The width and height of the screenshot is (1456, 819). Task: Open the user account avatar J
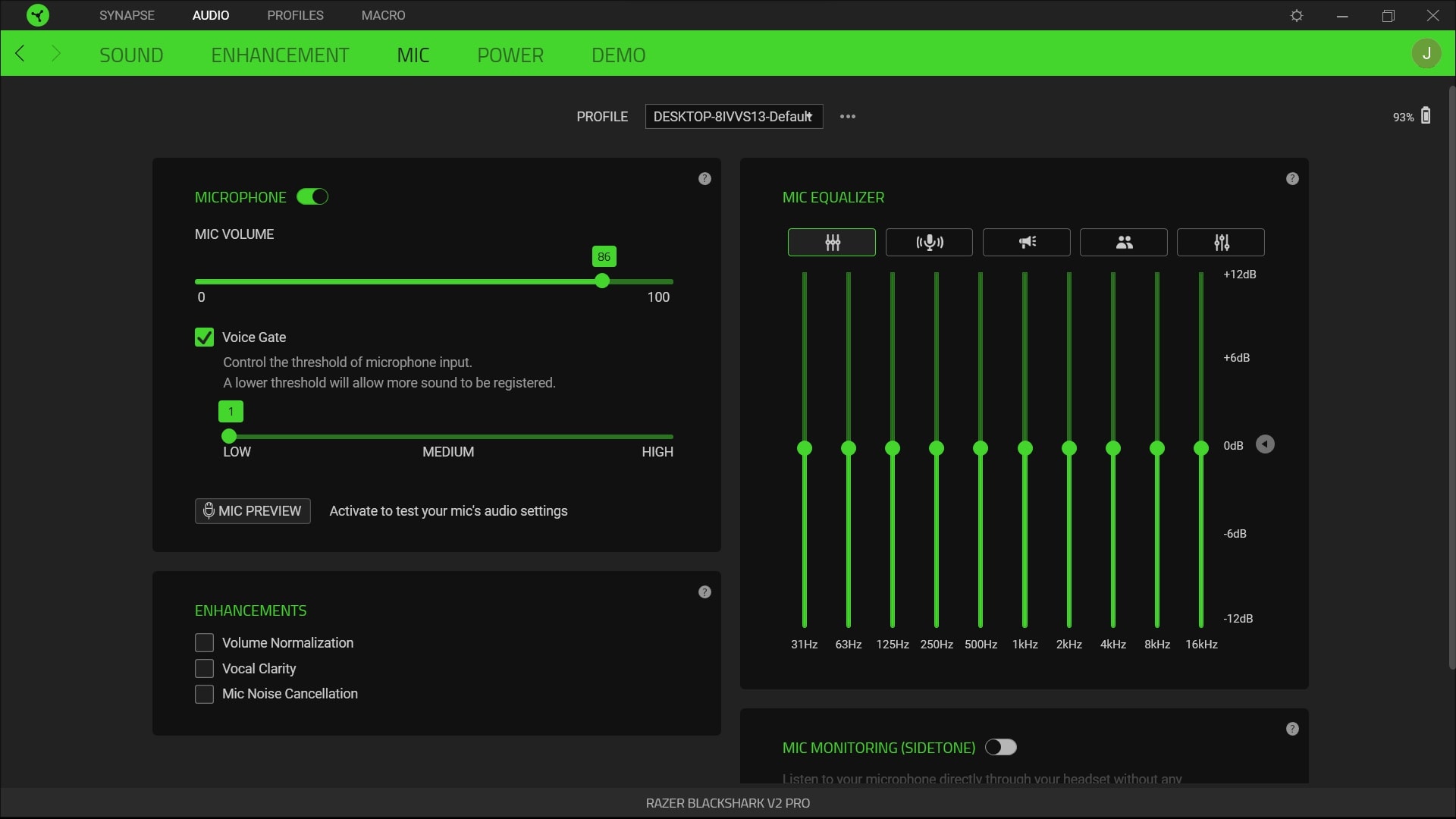coord(1426,54)
